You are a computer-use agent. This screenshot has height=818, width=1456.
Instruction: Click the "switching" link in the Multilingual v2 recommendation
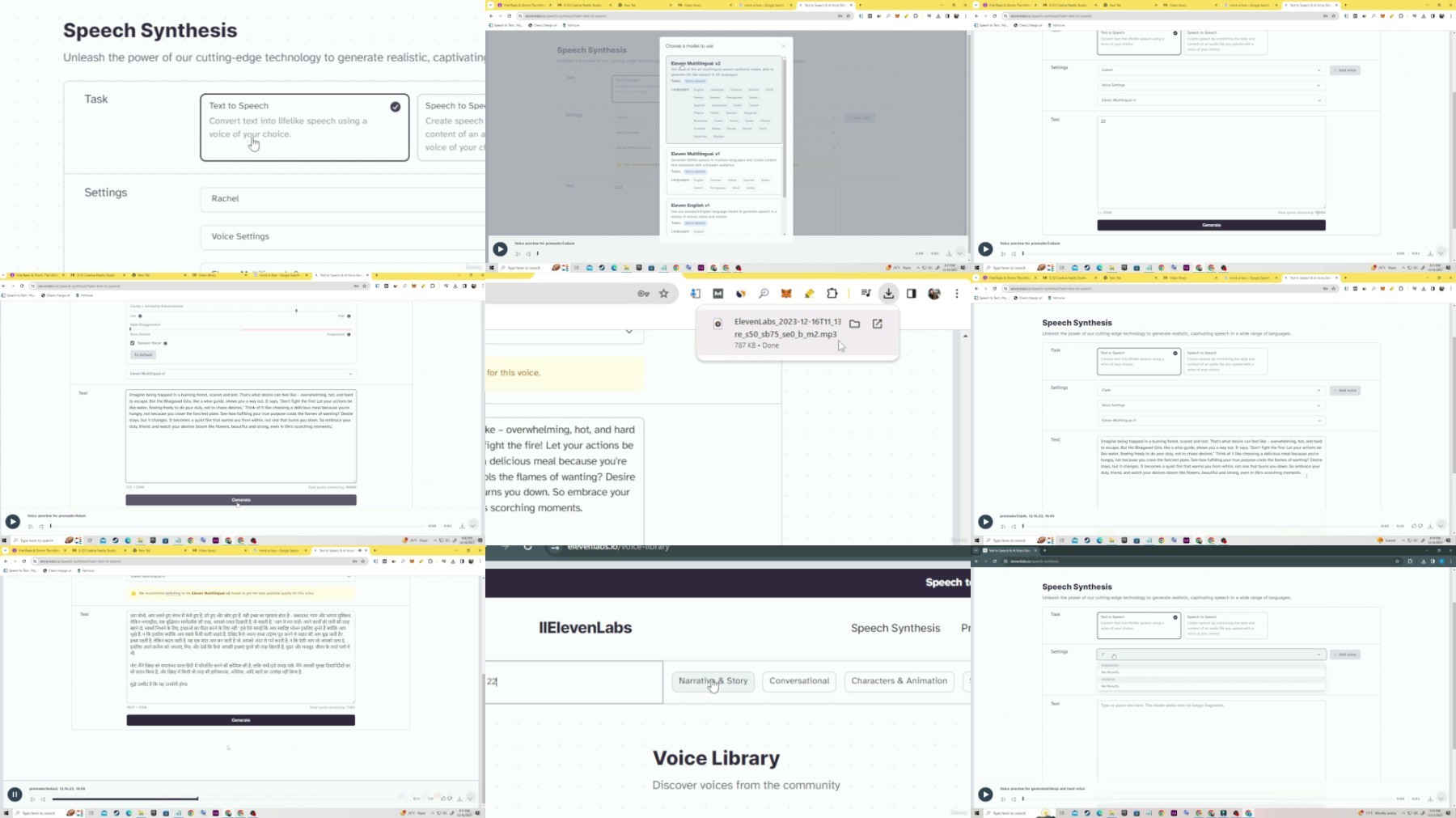(x=173, y=593)
